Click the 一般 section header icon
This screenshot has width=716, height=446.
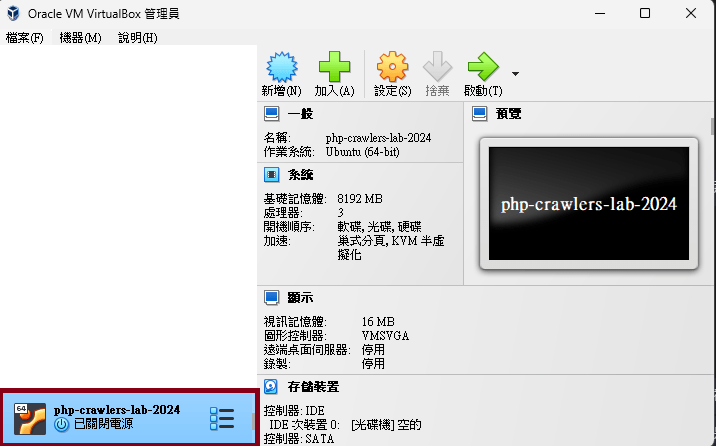click(272, 114)
